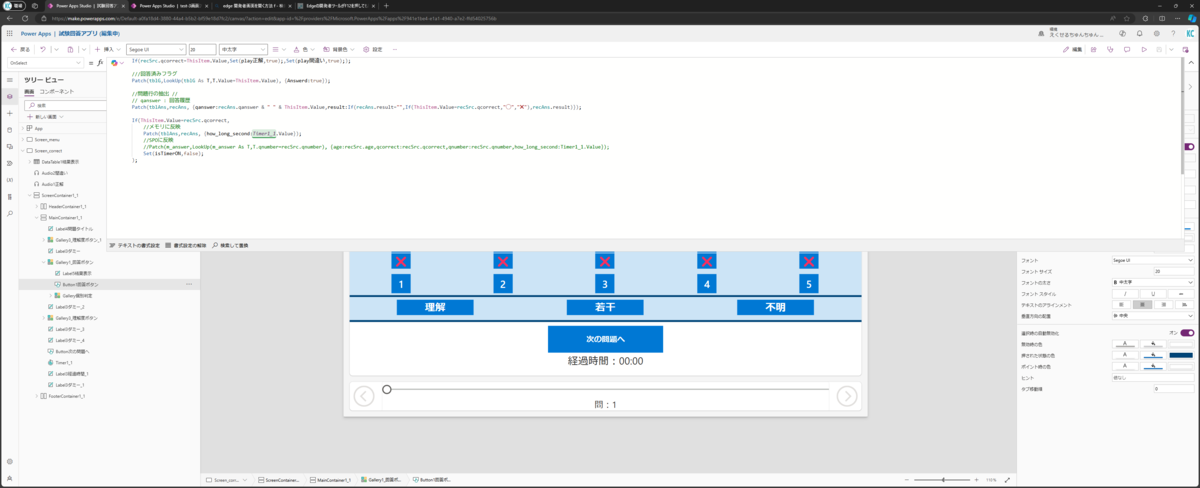1200x488 pixels.
Task: Click Find and replace (検索して置換) below the formula
Action: click(x=230, y=244)
